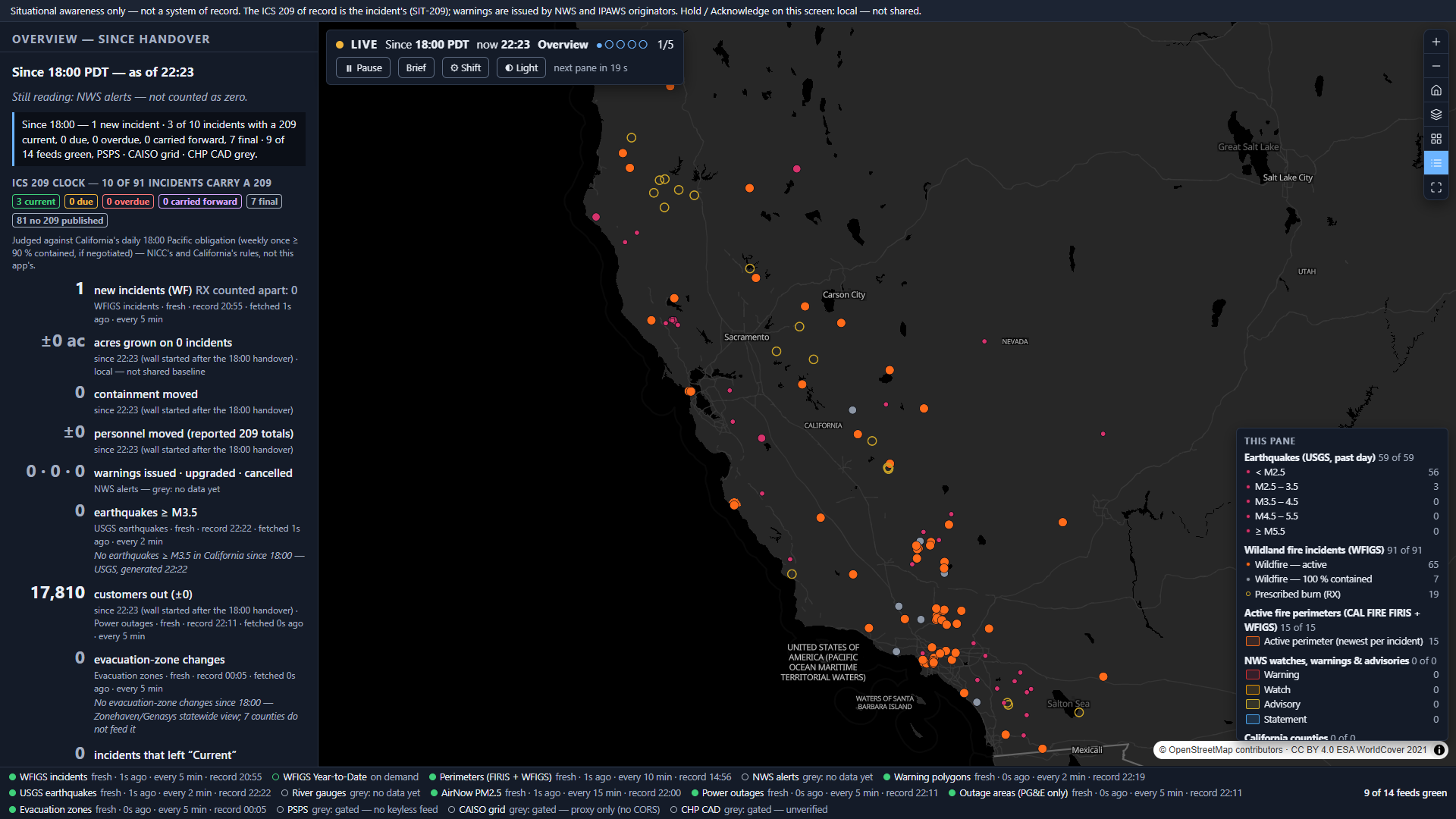The height and width of the screenshot is (819, 1456).
Task: Click 'Wildland fire incidents (WFIGS)' legend heading
Action: [x=1314, y=551]
